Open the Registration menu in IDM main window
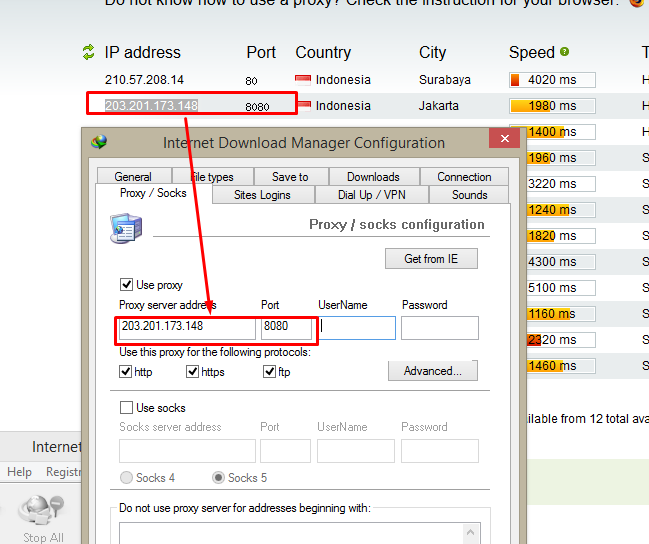Screen dimensions: 649x544 [63, 472]
